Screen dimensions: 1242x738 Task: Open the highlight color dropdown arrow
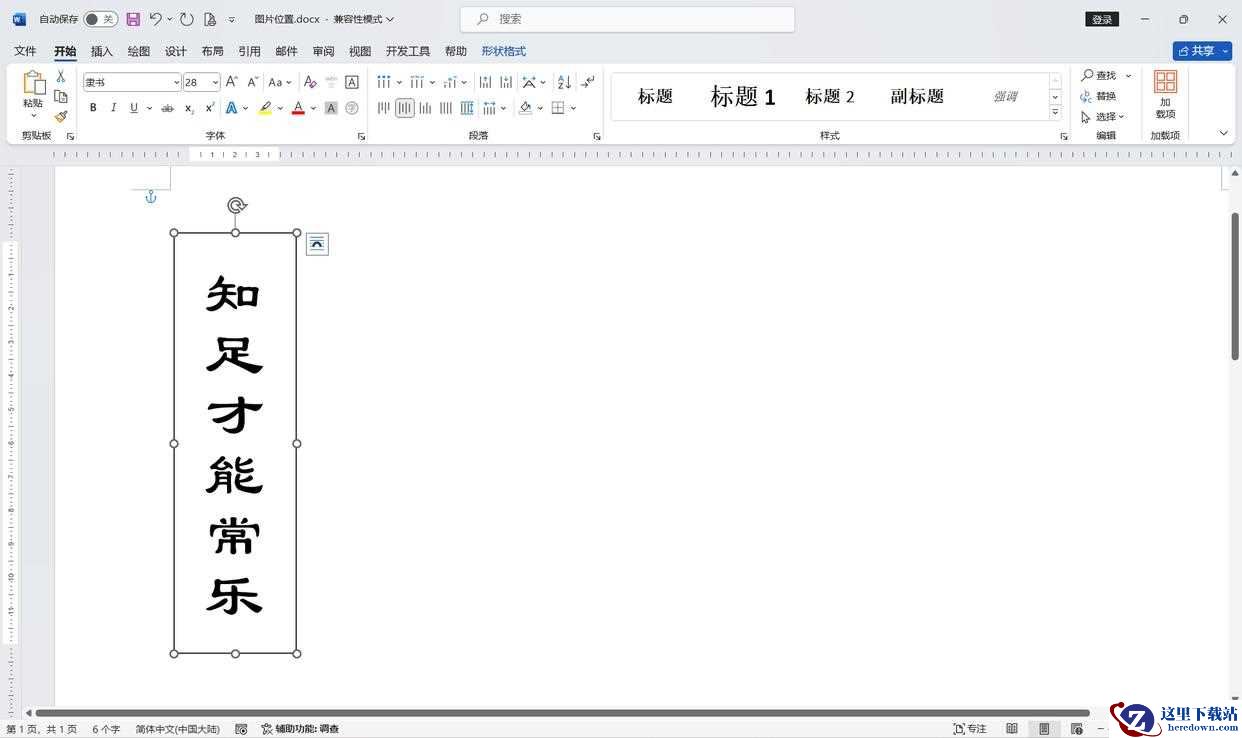click(x=280, y=108)
